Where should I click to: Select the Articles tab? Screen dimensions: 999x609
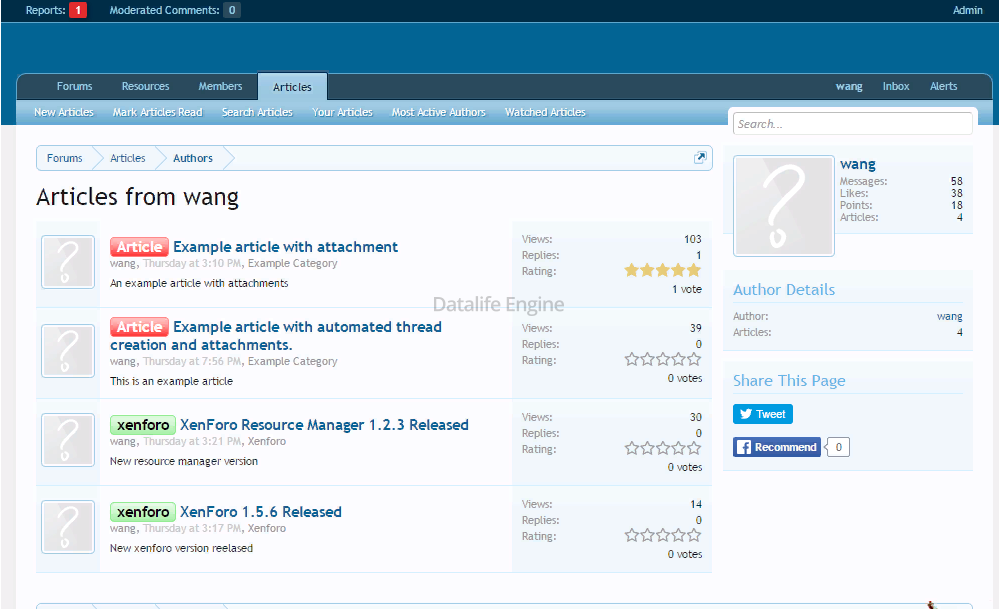click(292, 87)
